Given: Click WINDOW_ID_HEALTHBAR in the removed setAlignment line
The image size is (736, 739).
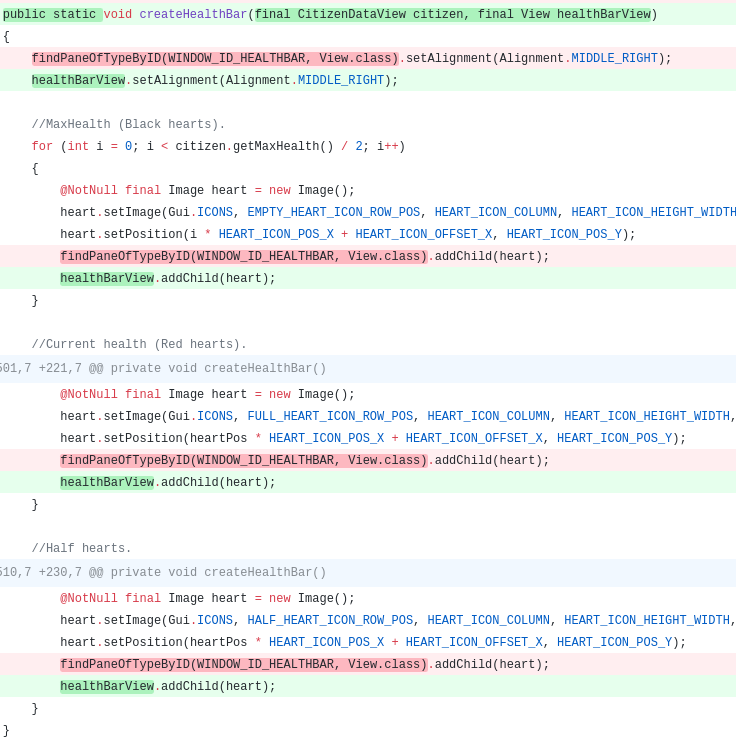Looking at the screenshot, I should (x=237, y=58).
